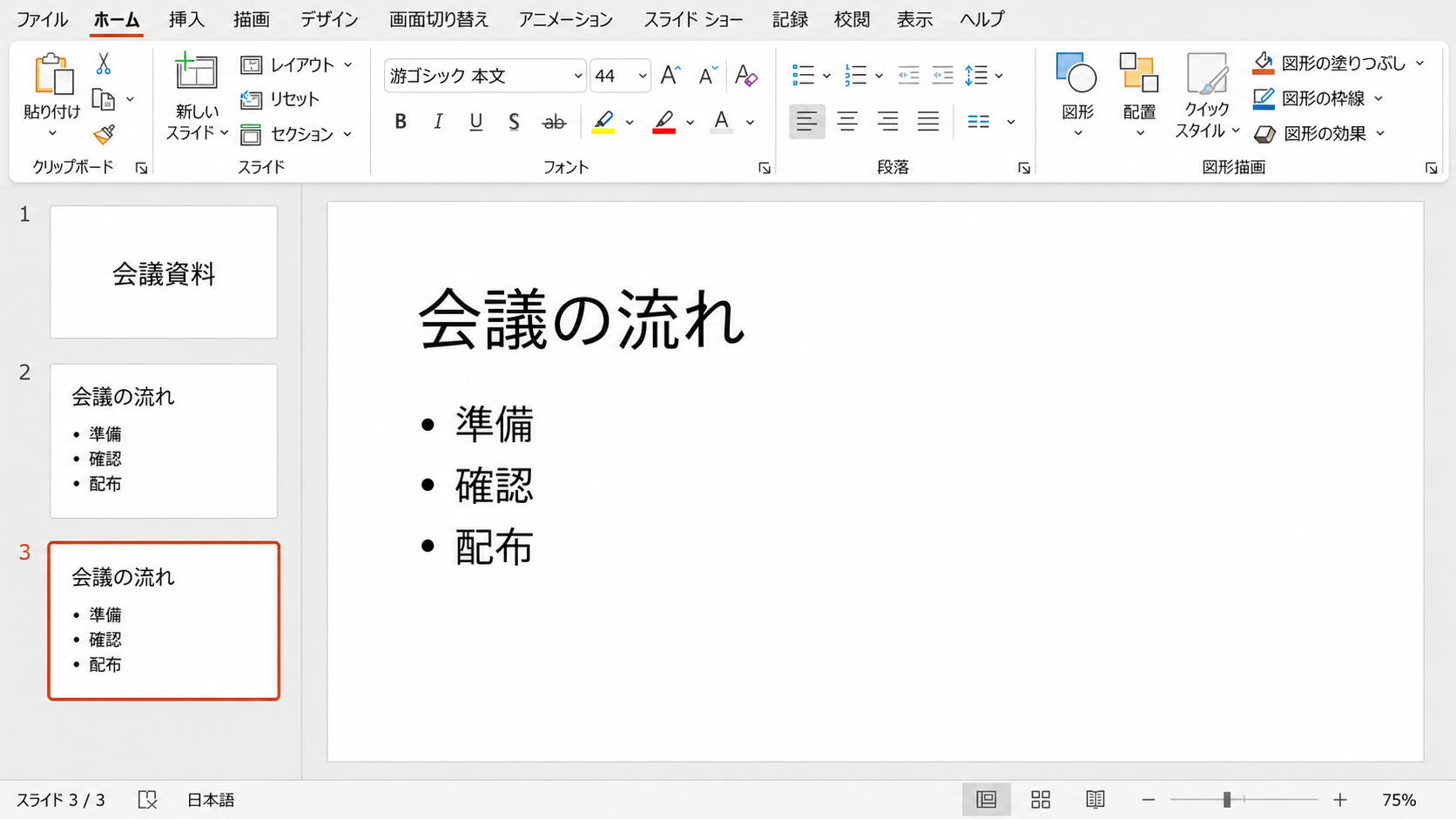Viewport: 1456px width, 819px height.
Task: Click the Paste clipboard icon
Action: (x=53, y=74)
